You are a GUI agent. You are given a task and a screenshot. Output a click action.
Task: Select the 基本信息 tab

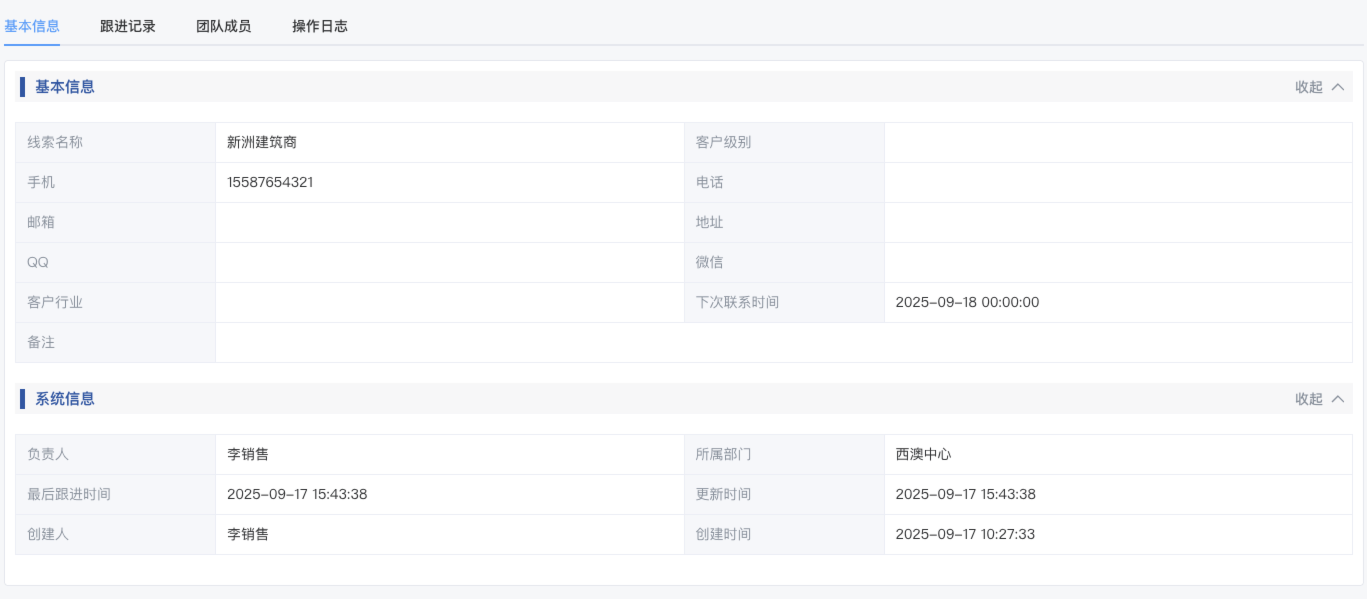tap(32, 26)
